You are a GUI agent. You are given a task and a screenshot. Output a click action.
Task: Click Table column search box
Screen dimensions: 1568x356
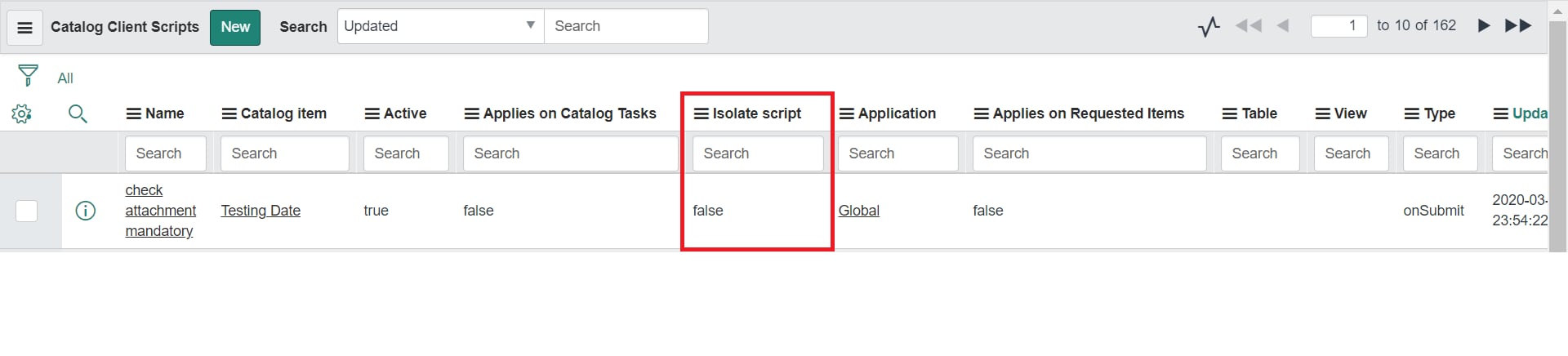[1260, 154]
